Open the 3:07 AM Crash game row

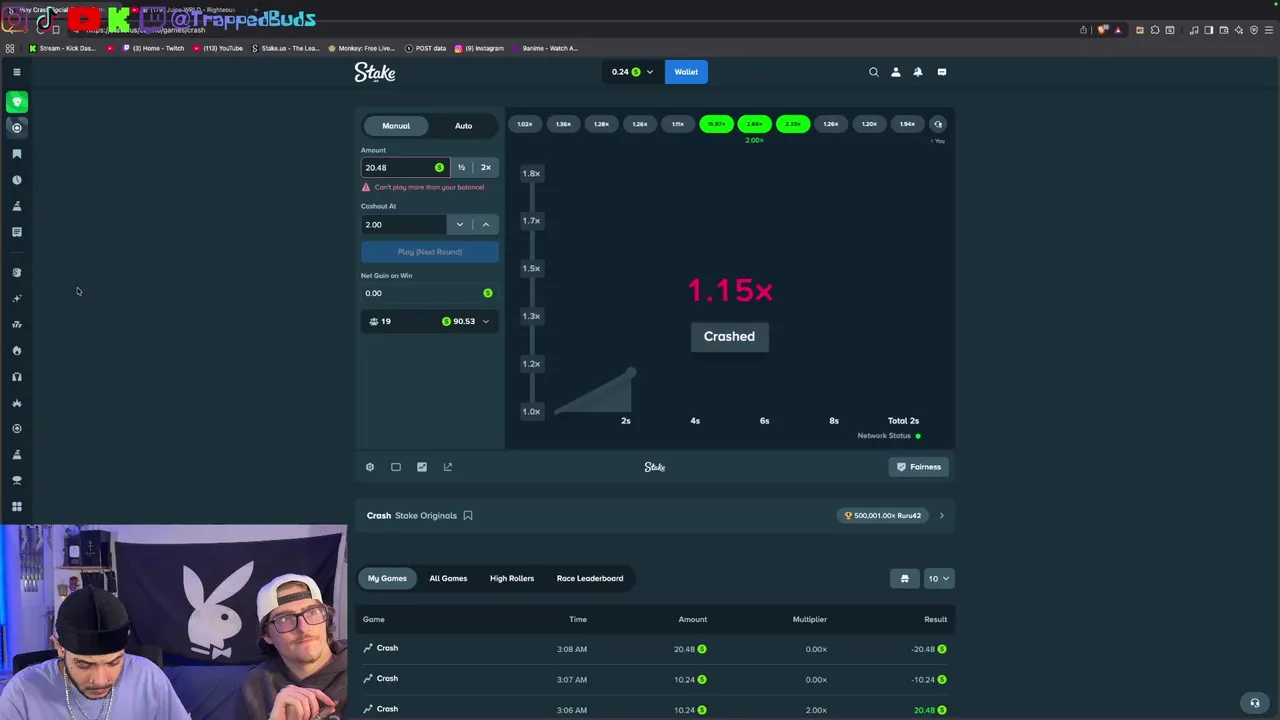tap(655, 679)
